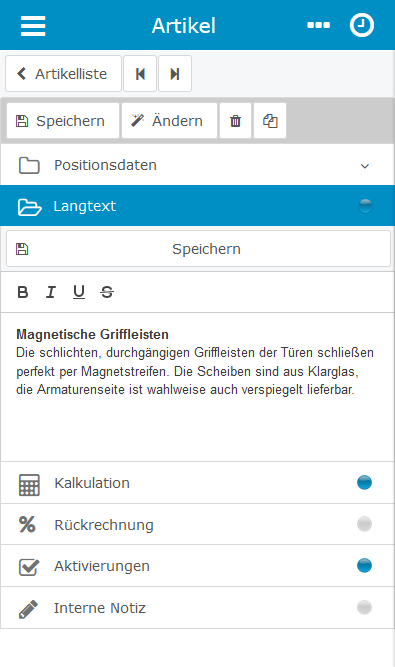Click the clock history icon
The width and height of the screenshot is (395, 667).
point(362,25)
